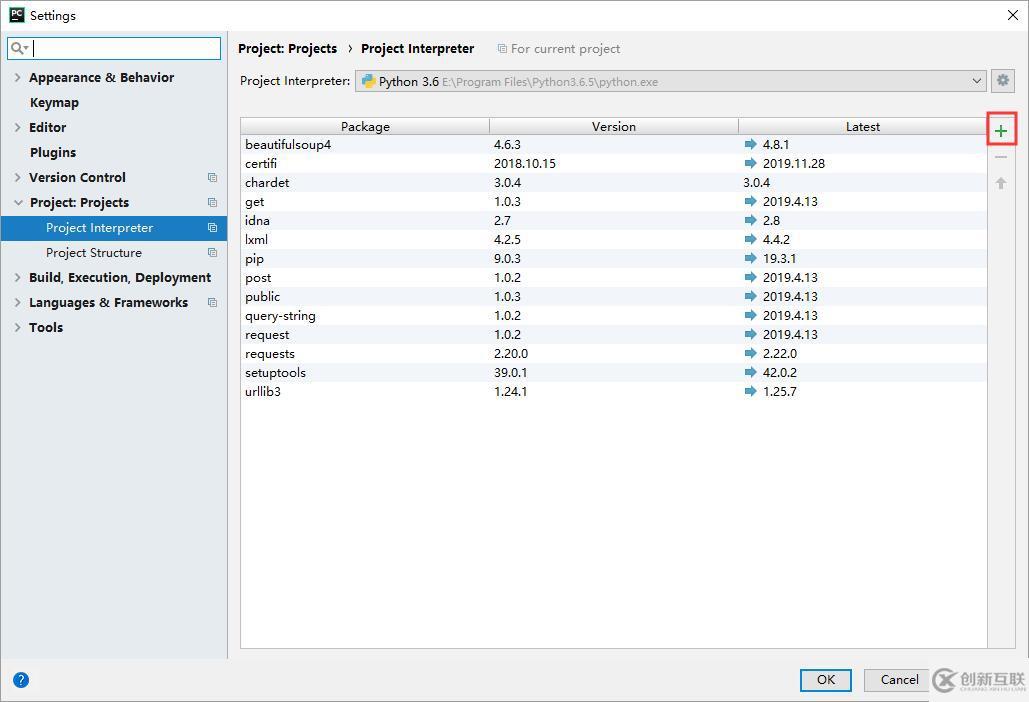
Task: Click project-level icon beside Languages & Frameworks
Action: (x=212, y=303)
